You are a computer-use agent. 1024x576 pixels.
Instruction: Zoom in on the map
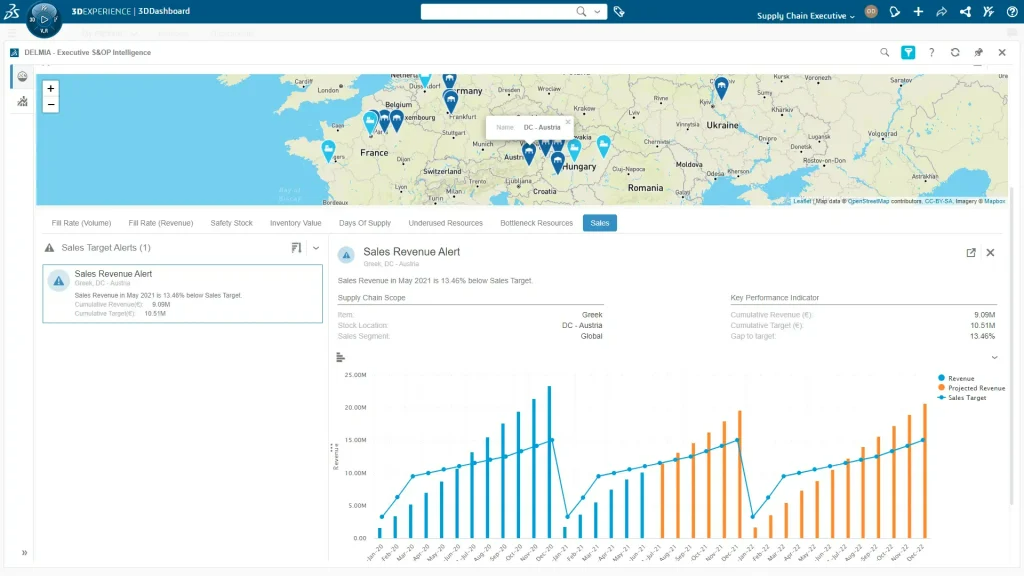(x=51, y=88)
